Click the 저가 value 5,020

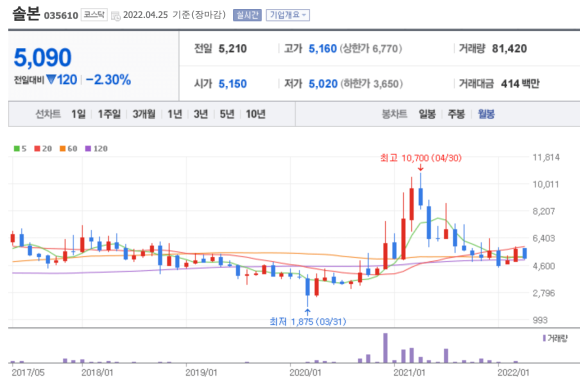tap(323, 84)
